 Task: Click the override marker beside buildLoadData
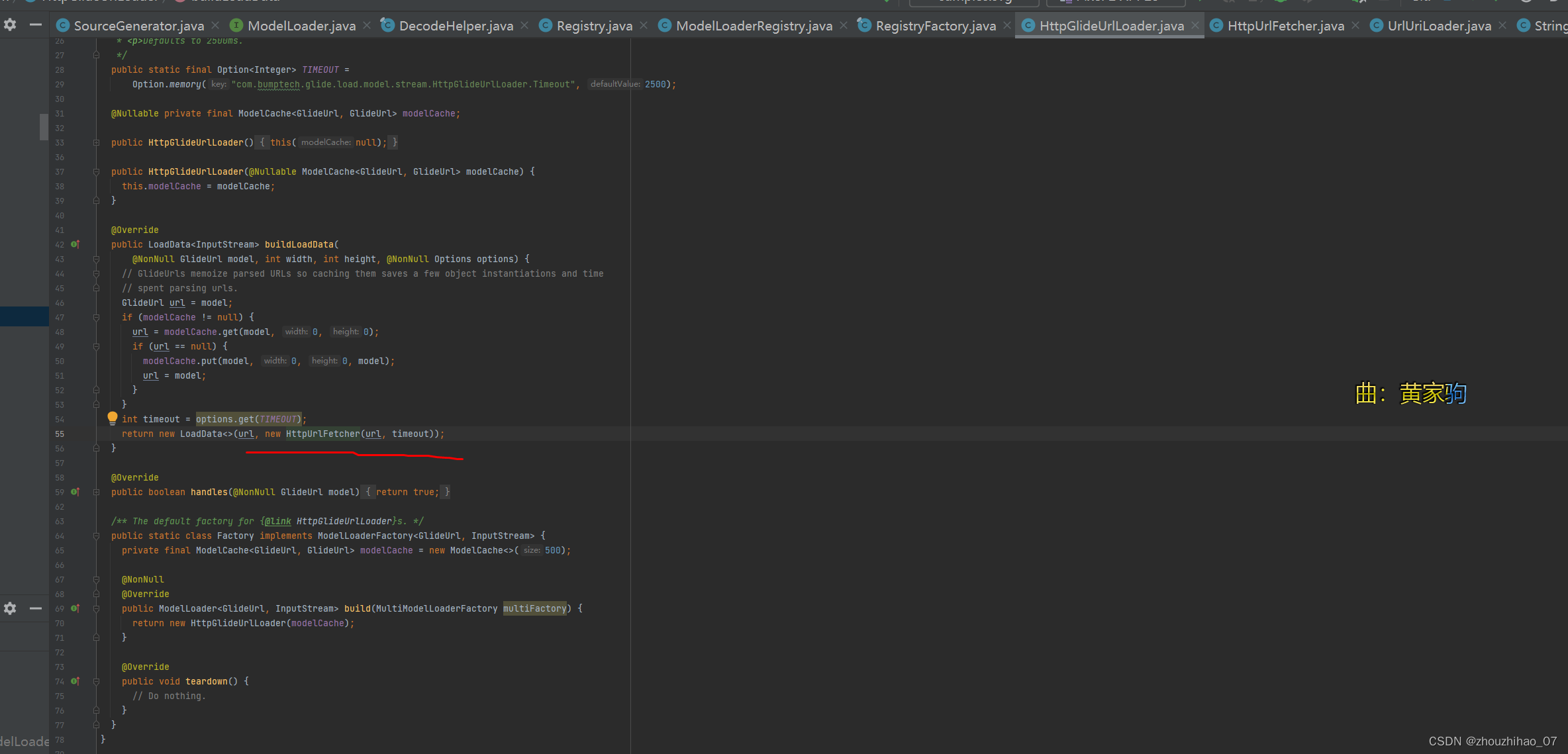(x=75, y=244)
